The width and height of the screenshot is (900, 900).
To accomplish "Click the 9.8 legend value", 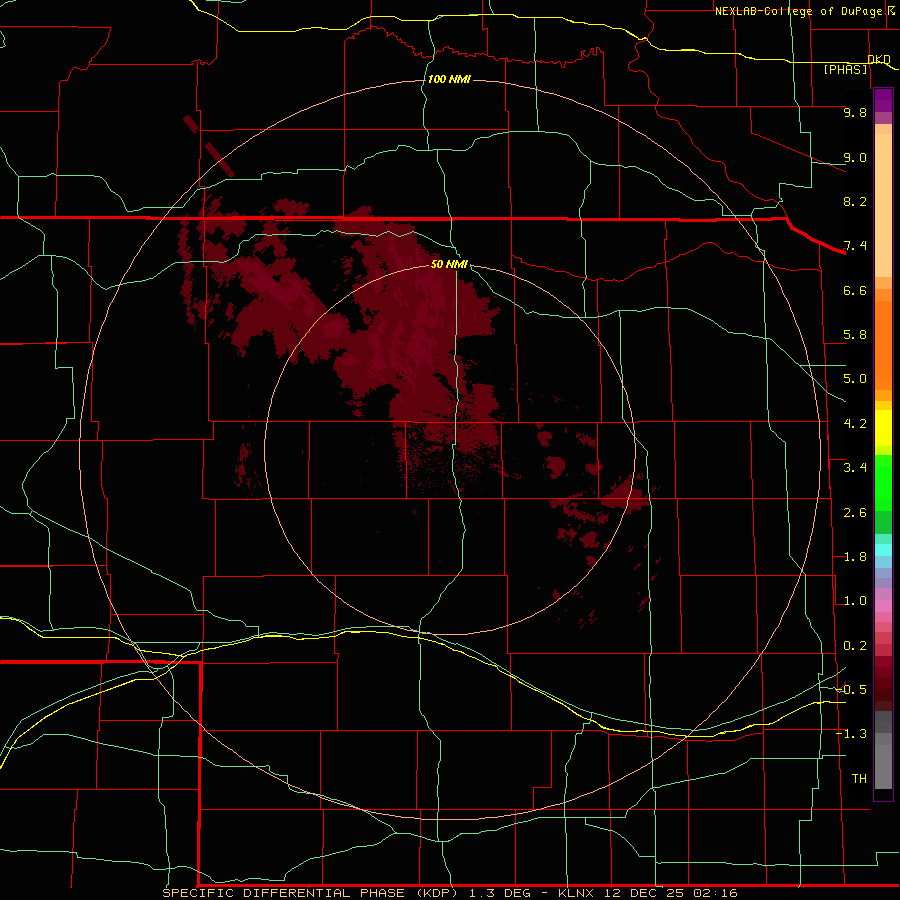I will pos(855,112).
